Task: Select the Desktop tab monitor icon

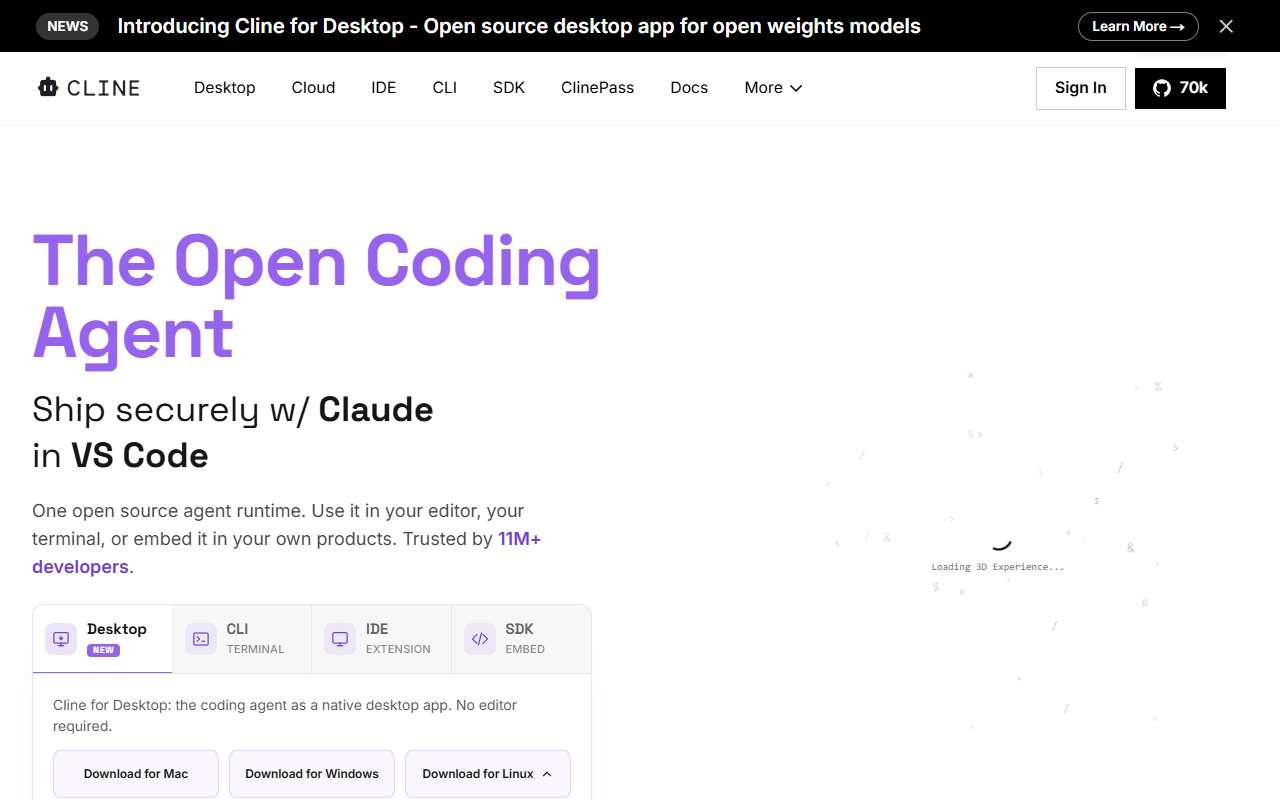Action: pyautogui.click(x=61, y=639)
